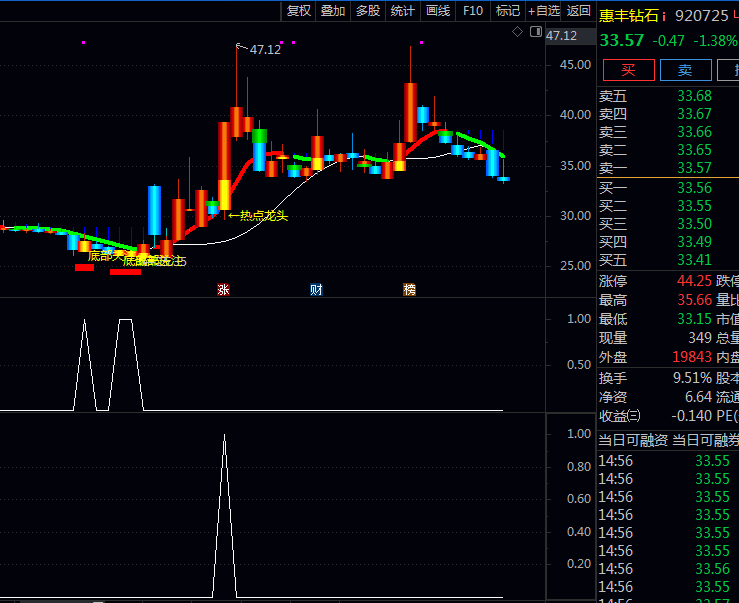
Task: Click the red 涨 event marker
Action: click(223, 289)
